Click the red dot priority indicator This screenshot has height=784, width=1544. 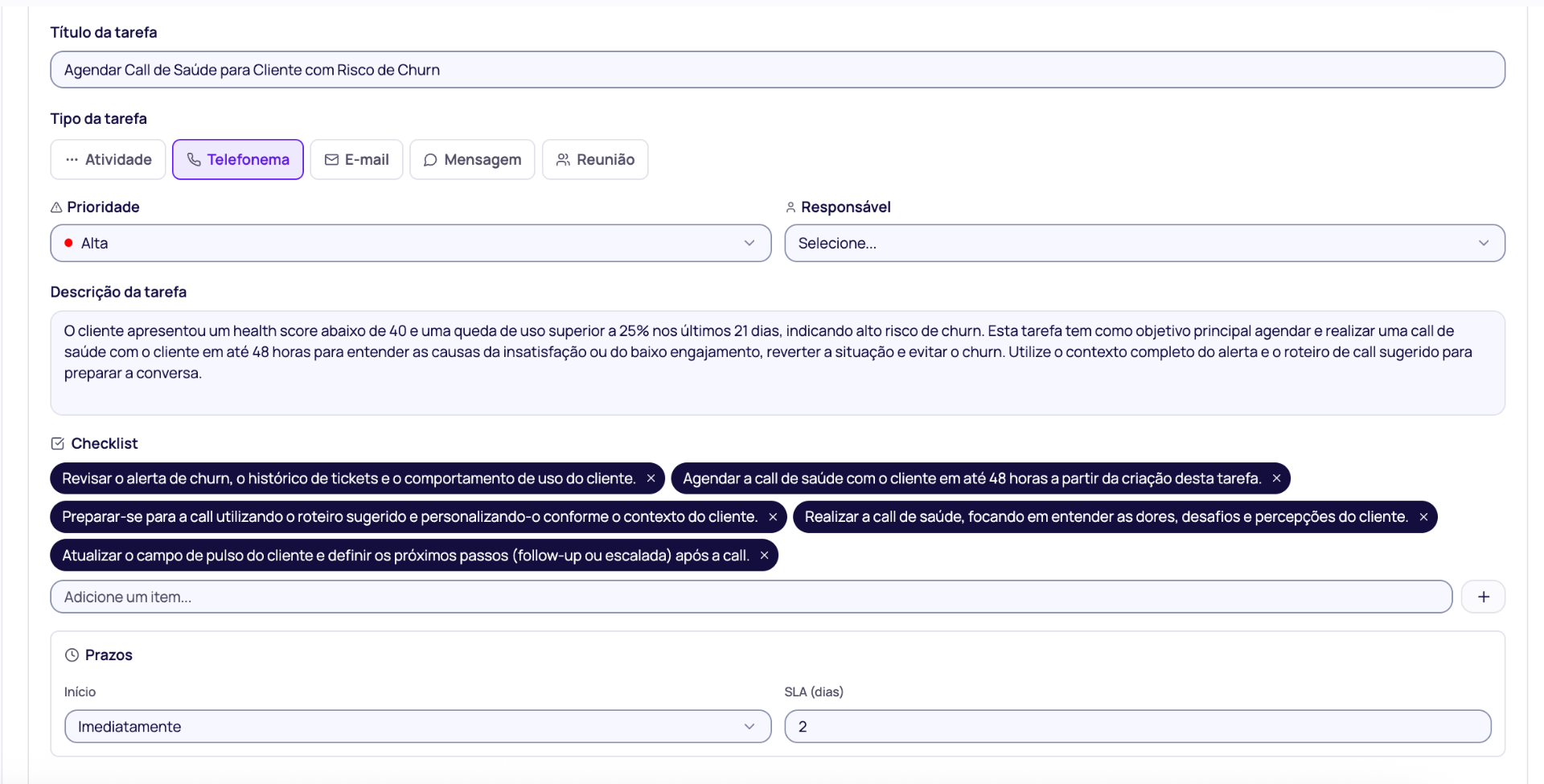(68, 243)
